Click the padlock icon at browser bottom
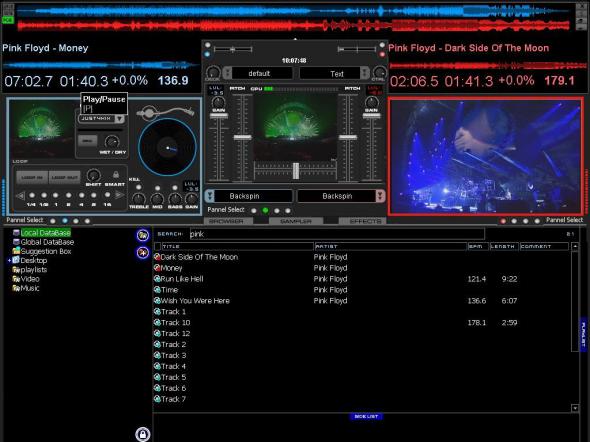The width and height of the screenshot is (590, 442). 143,434
